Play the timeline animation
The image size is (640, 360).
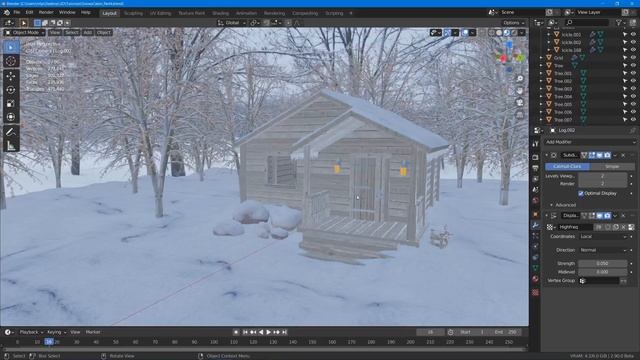(269, 332)
